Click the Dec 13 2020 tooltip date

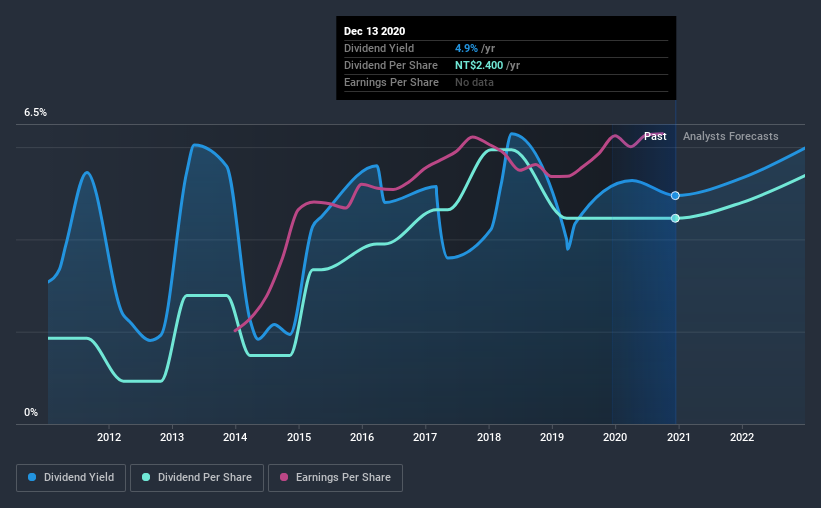(x=374, y=31)
